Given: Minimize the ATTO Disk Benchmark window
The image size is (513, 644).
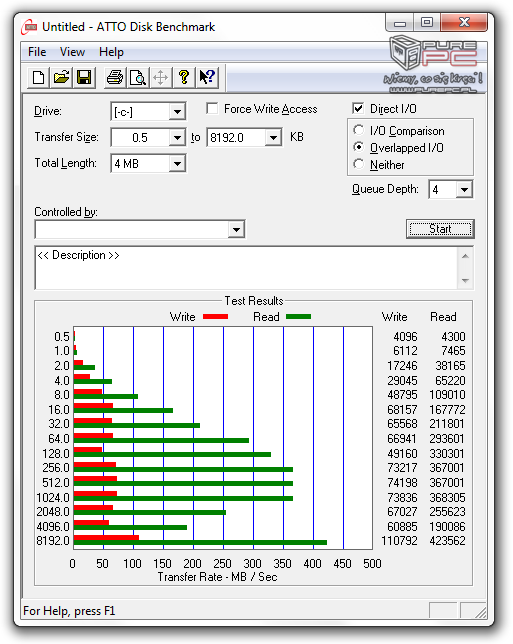Looking at the screenshot, I should pos(400,23).
